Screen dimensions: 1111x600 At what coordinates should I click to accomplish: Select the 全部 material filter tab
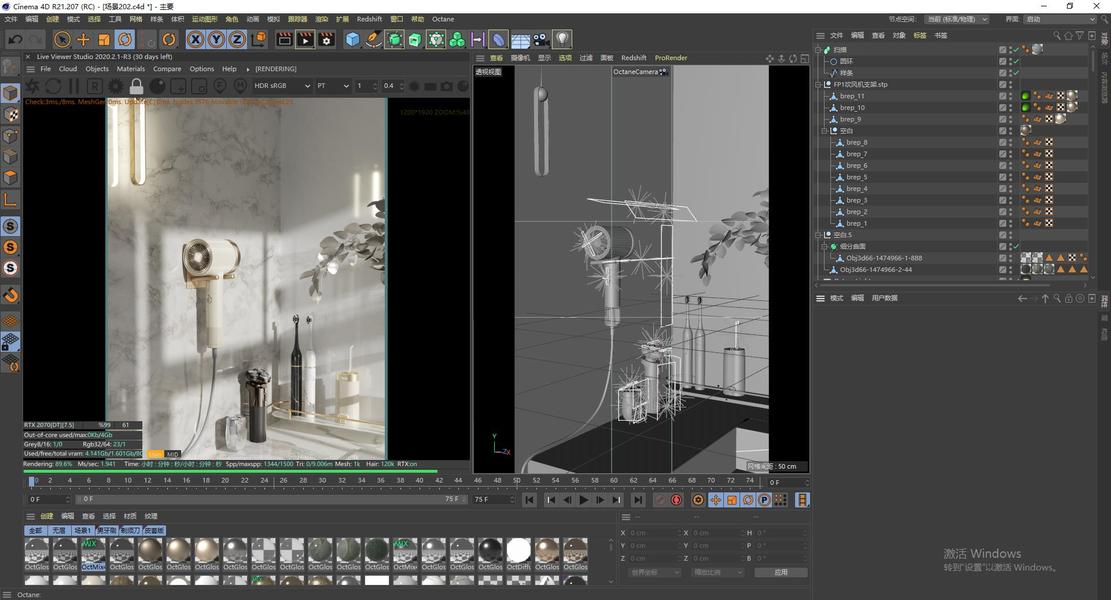(35, 531)
